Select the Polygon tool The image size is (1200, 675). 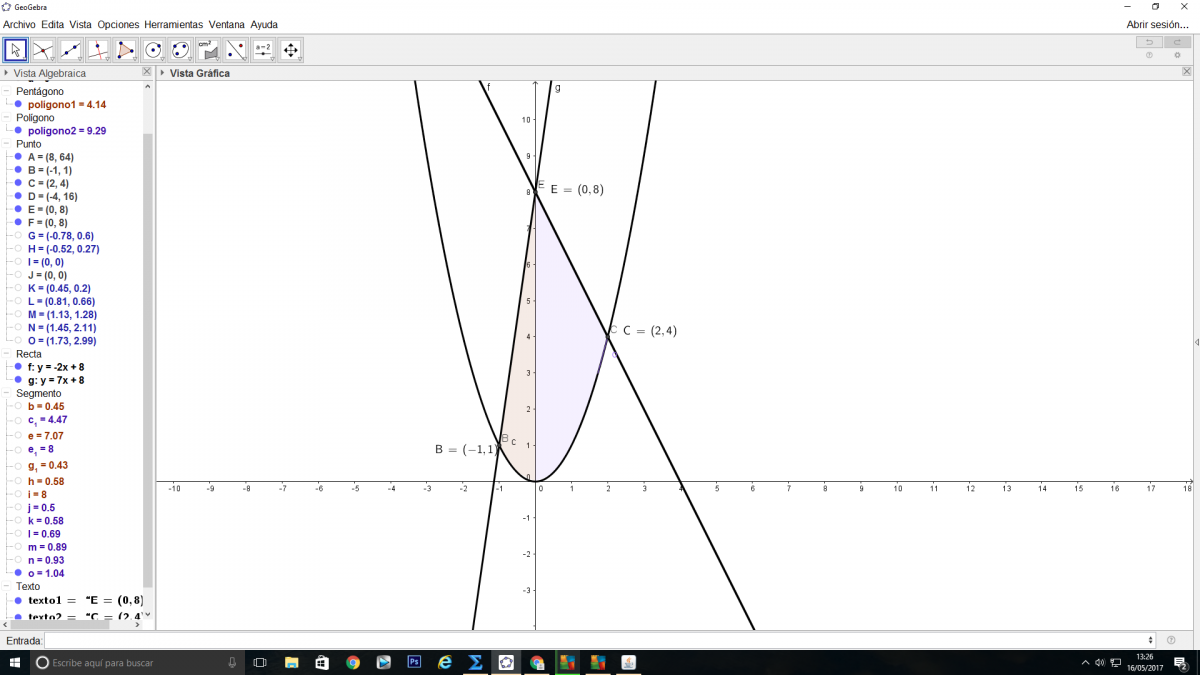(x=125, y=50)
